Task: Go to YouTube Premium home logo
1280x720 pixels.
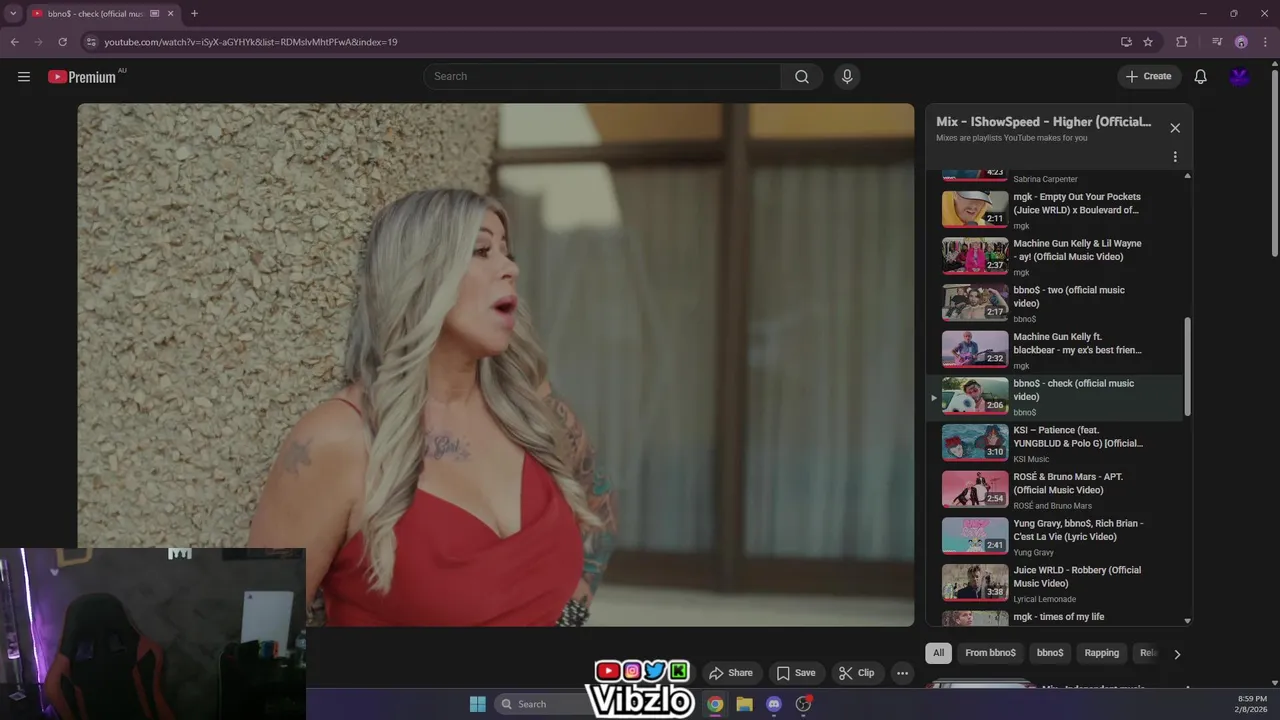Action: (x=82, y=77)
